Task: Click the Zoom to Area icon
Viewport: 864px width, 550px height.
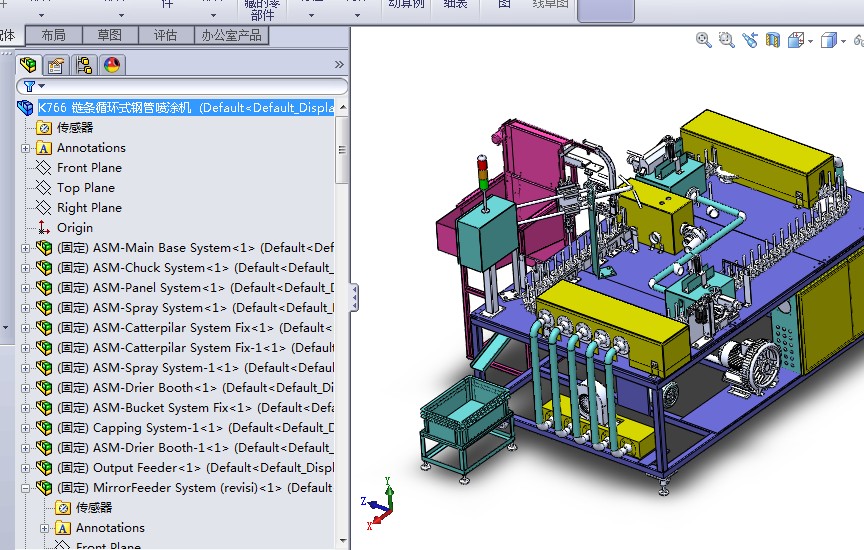Action: 726,40
